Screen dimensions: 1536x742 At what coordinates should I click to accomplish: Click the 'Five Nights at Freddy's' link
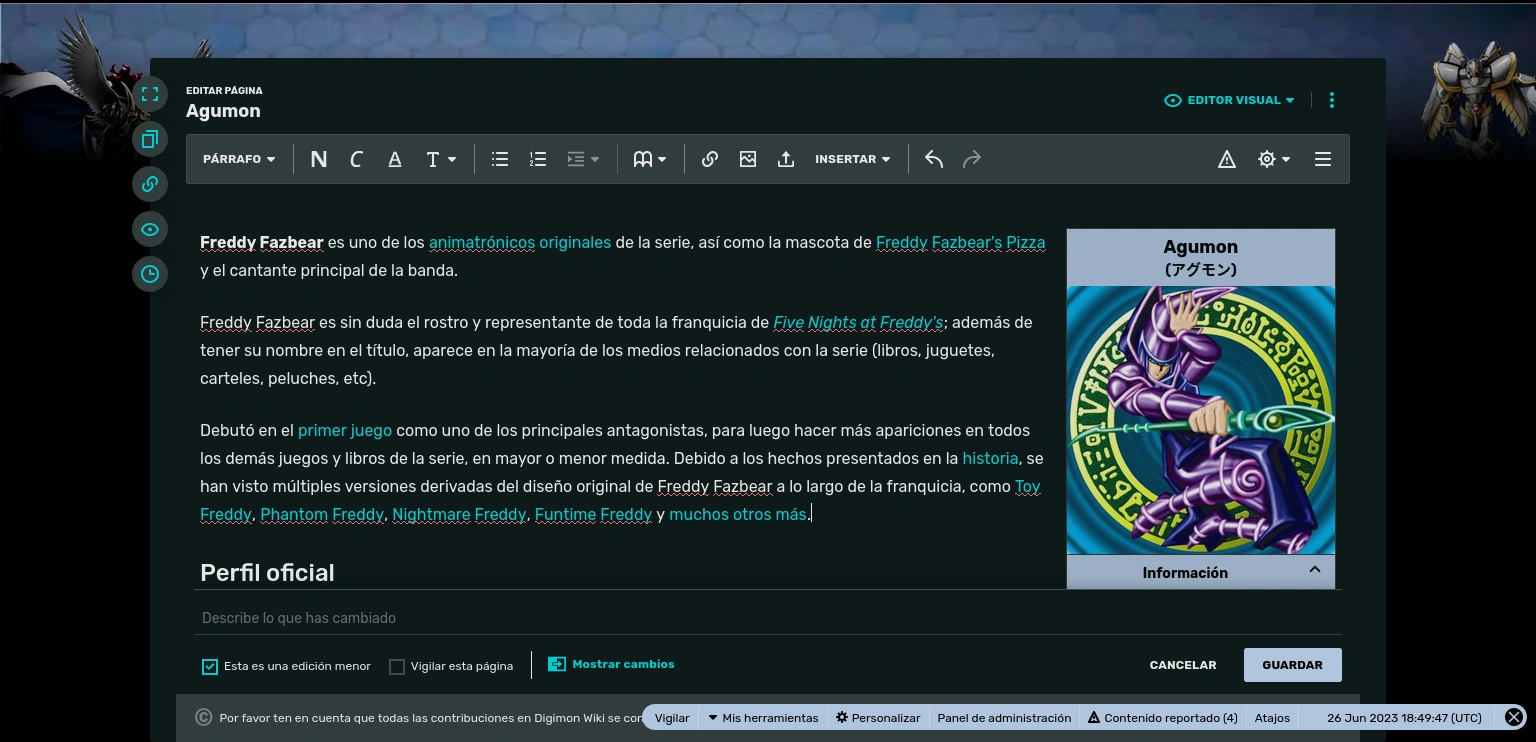859,322
